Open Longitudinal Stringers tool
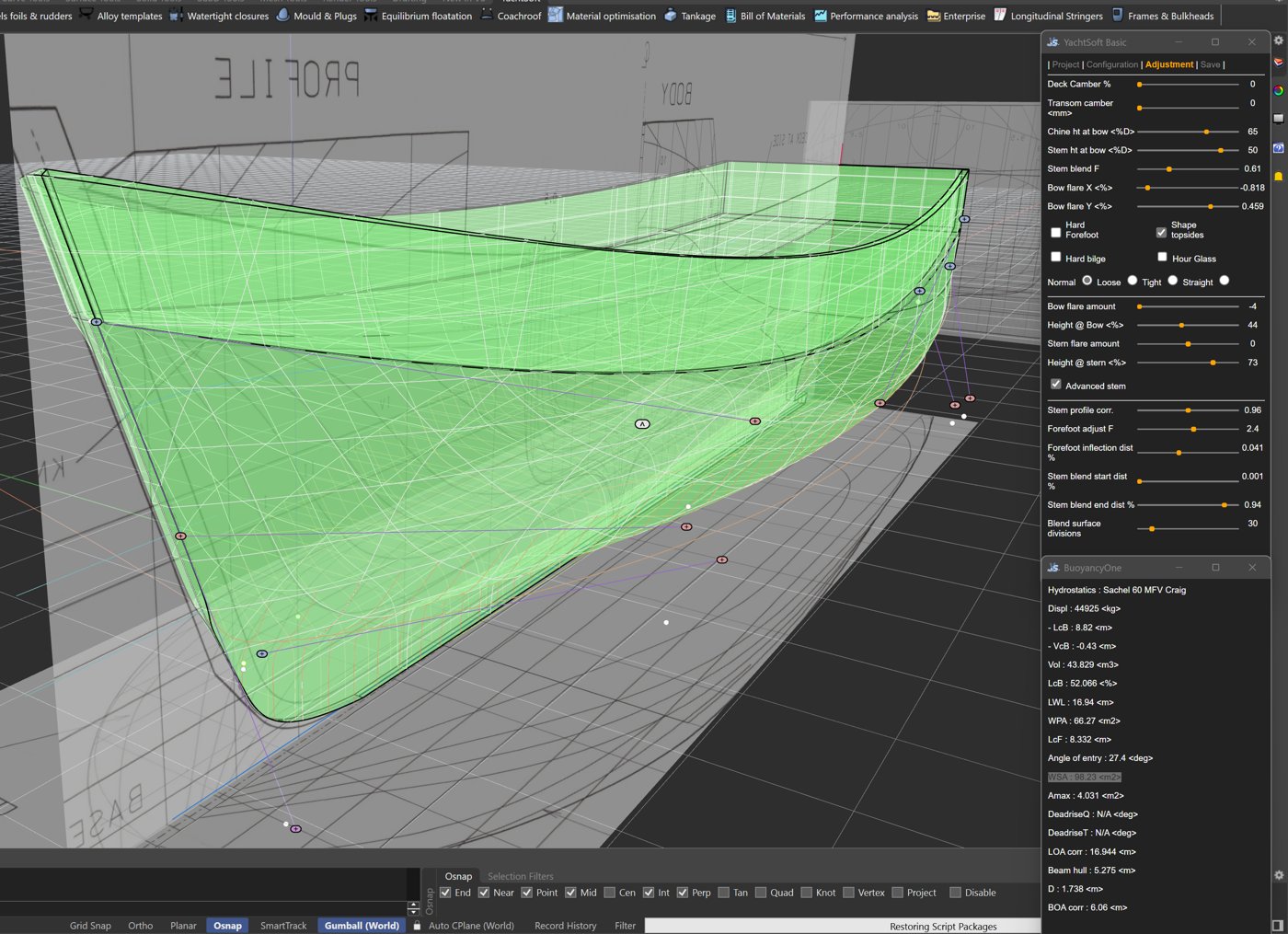This screenshot has width=1288, height=934. coord(1048,16)
